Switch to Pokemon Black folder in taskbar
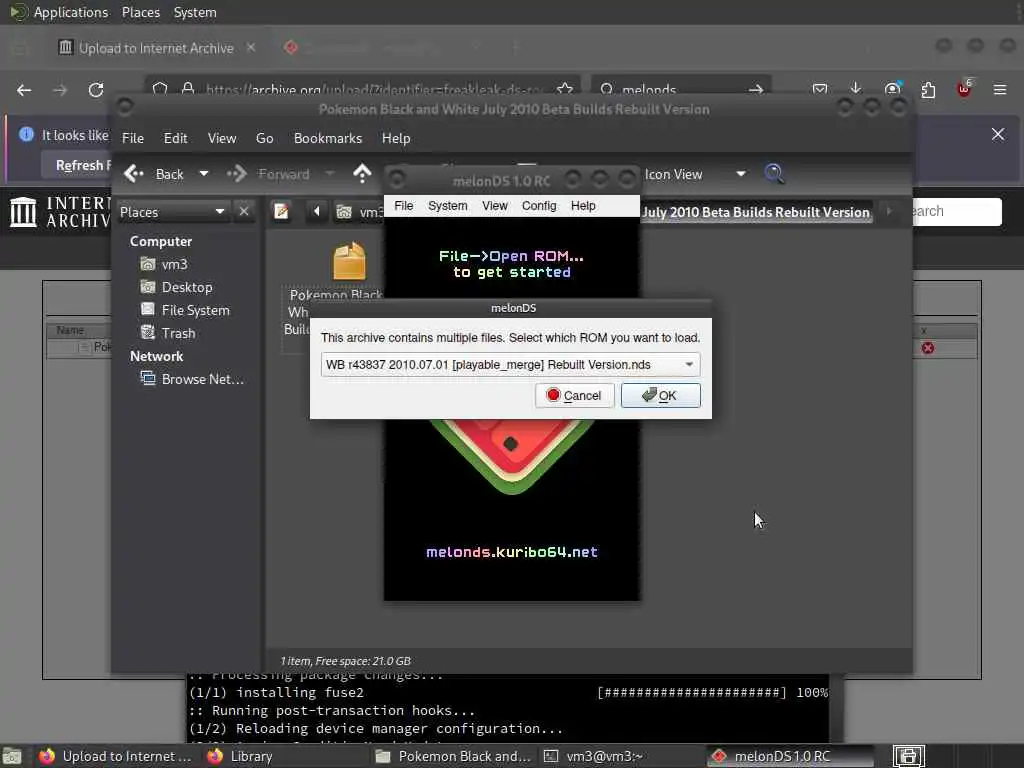This screenshot has height=768, width=1024. [x=454, y=756]
